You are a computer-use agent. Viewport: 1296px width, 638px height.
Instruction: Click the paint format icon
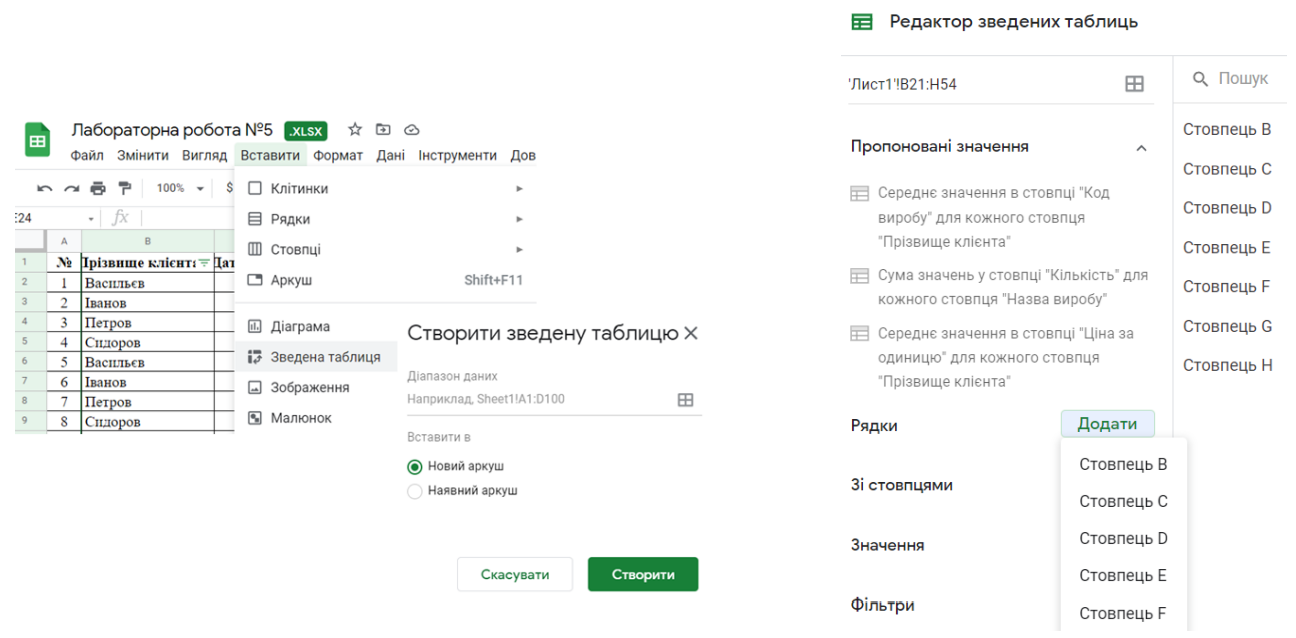(x=125, y=188)
